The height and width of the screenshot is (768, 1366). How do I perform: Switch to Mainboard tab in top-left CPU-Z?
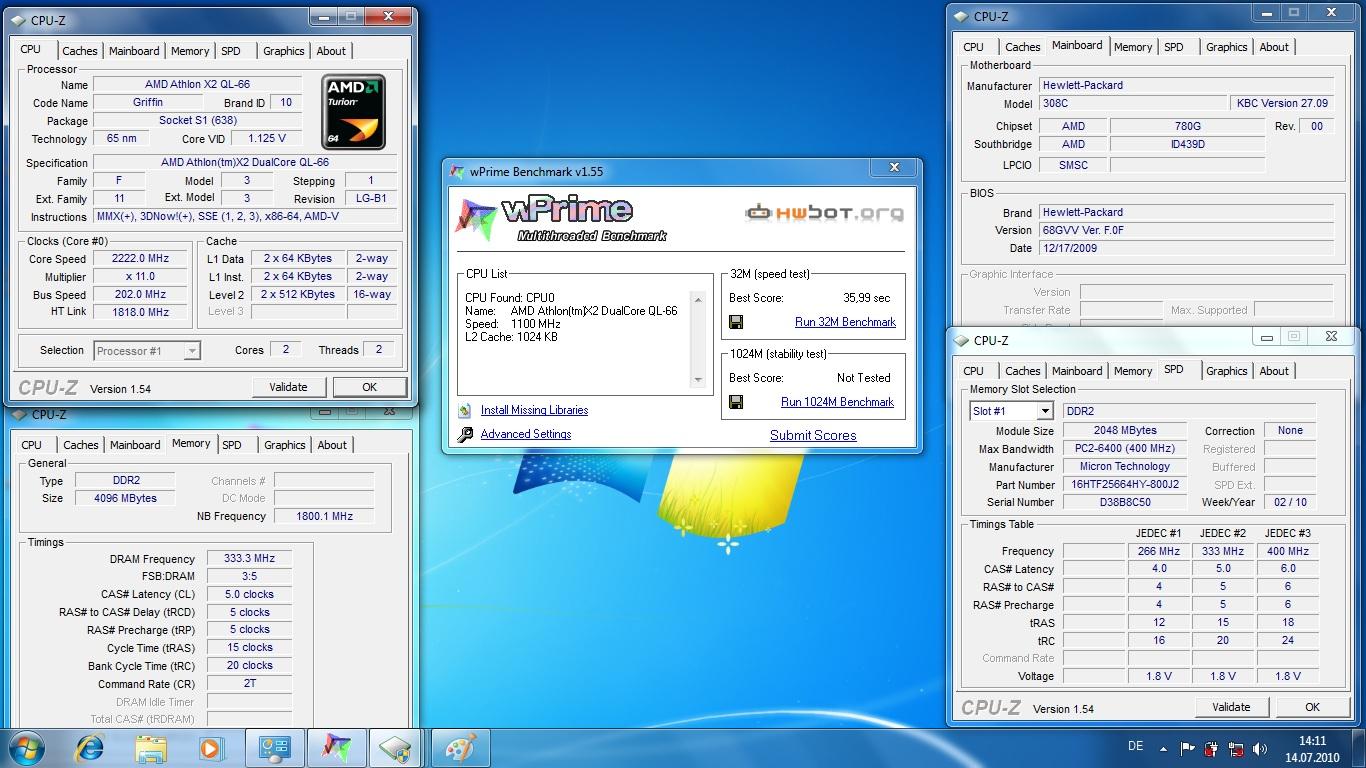point(134,51)
